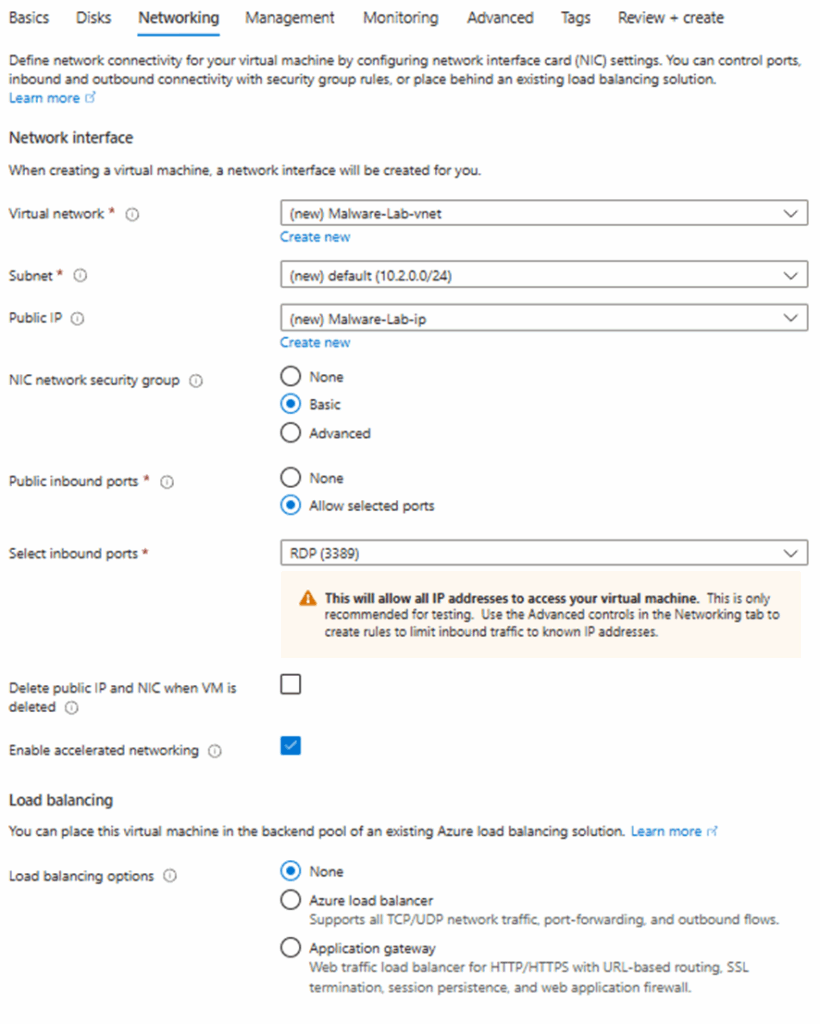Select None for Public inbound ports
The width and height of the screenshot is (820, 1024).
291,478
